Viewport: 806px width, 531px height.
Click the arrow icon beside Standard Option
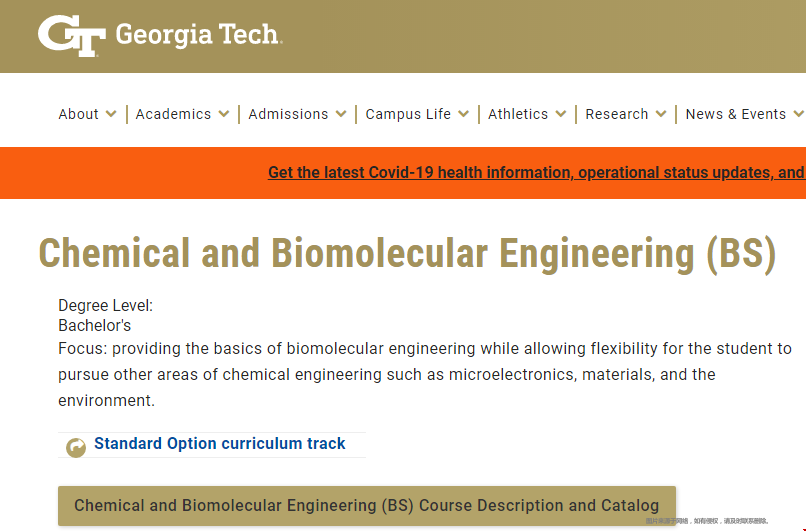click(76, 448)
